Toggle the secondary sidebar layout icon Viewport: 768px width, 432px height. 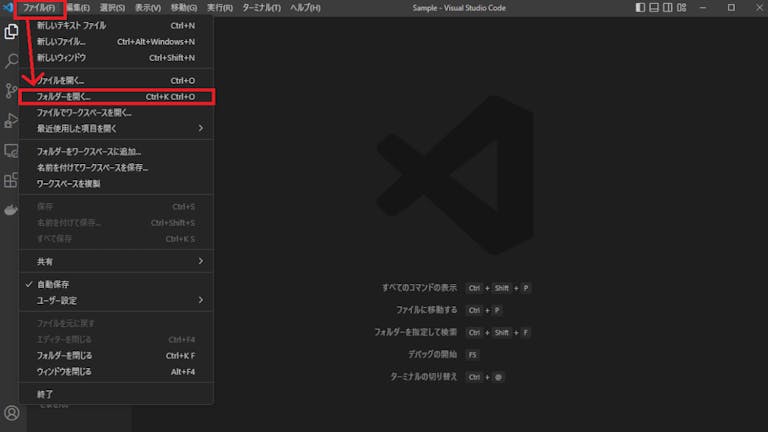(x=668, y=7)
